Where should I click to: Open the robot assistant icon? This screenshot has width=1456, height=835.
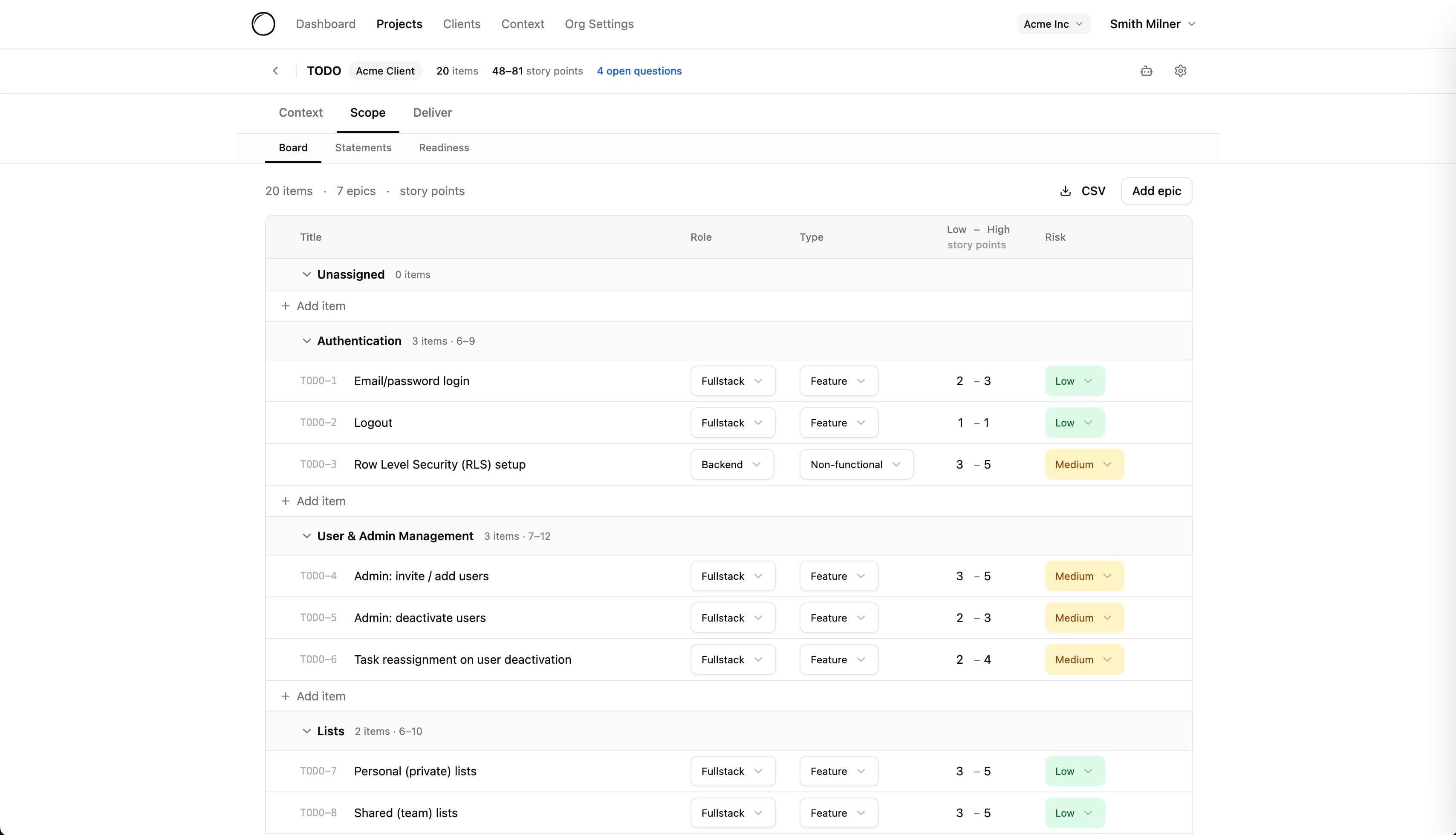[1146, 71]
